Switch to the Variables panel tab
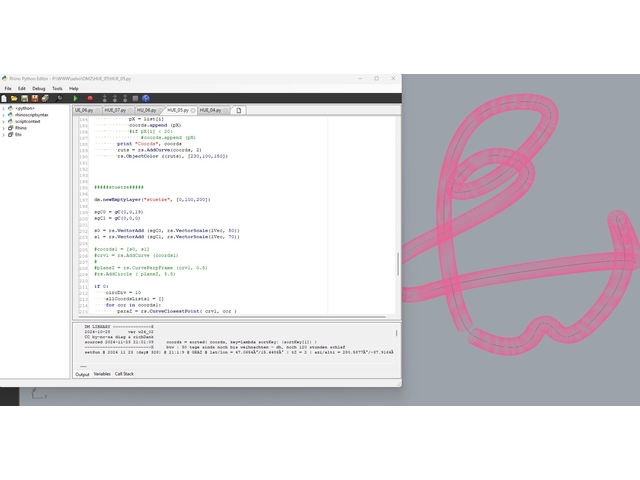The image size is (640, 480). click(x=102, y=374)
